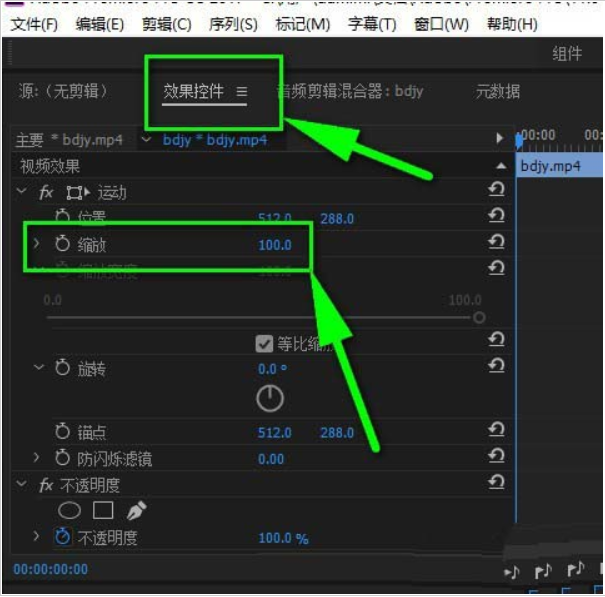Reset the 缩放宽度 parameter

point(496,268)
